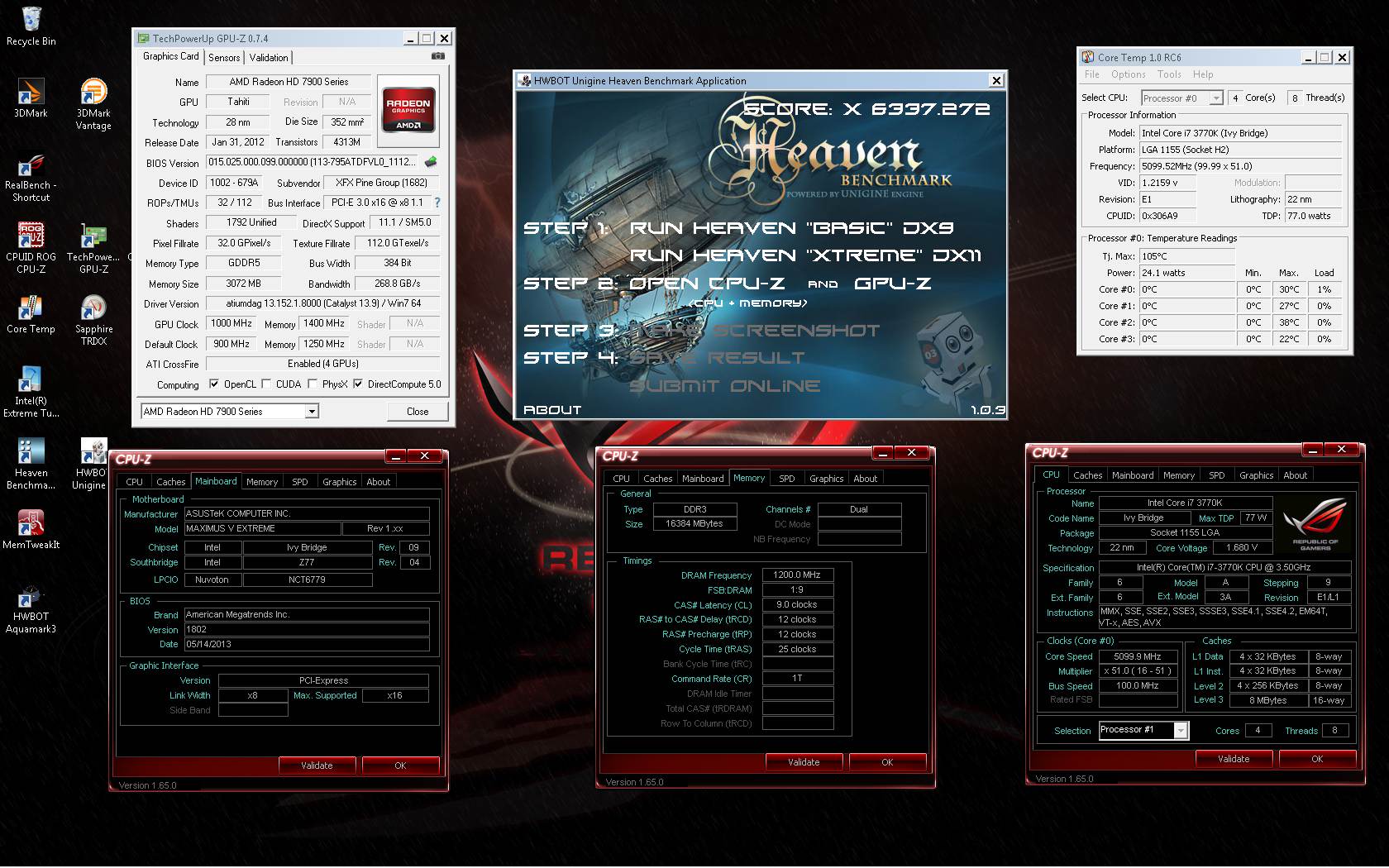Click GPU-Z link in HWBOT Heaven
This screenshot has height=868, width=1389.
coord(893,284)
